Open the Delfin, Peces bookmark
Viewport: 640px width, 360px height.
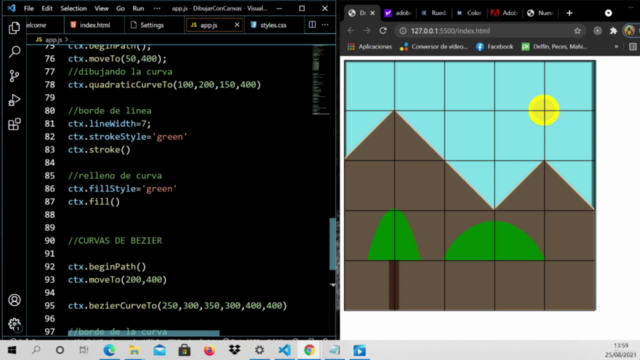coord(554,47)
